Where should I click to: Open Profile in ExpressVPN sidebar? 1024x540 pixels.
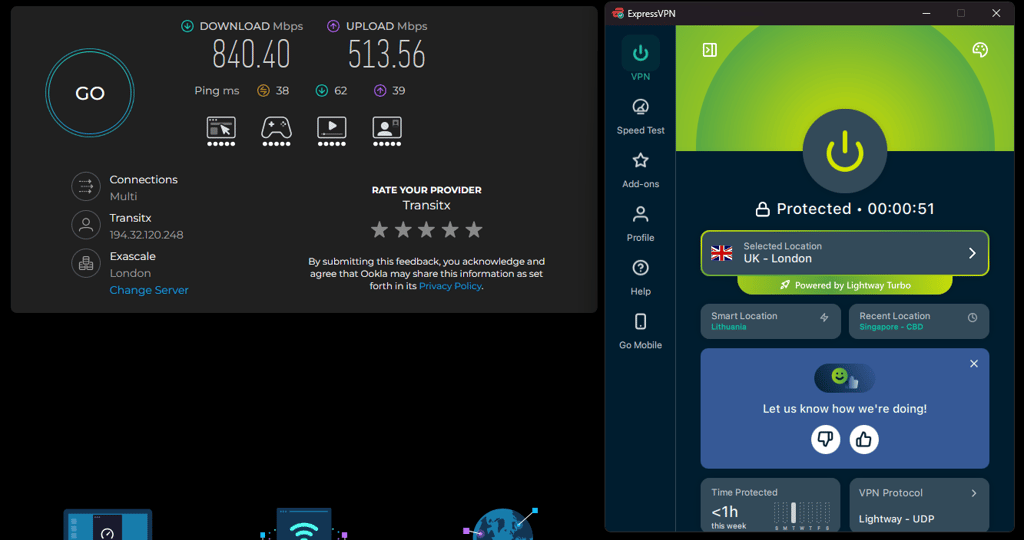640,224
